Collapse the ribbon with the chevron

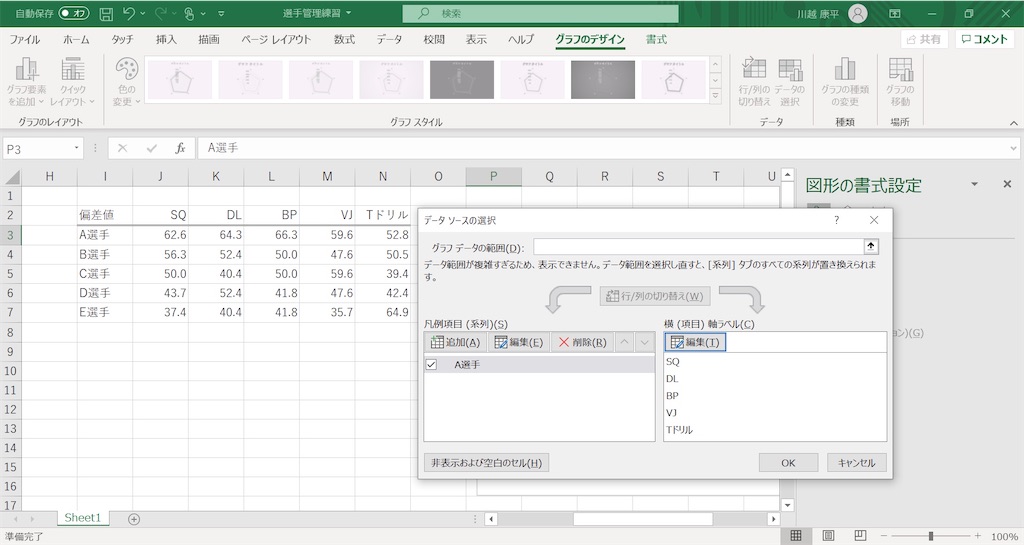1014,123
